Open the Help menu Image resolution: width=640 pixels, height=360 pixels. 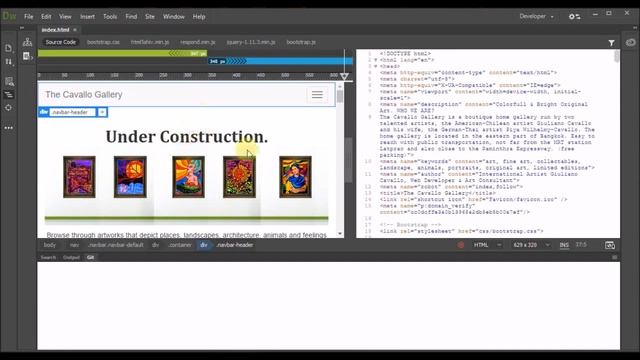pyautogui.click(x=199, y=17)
